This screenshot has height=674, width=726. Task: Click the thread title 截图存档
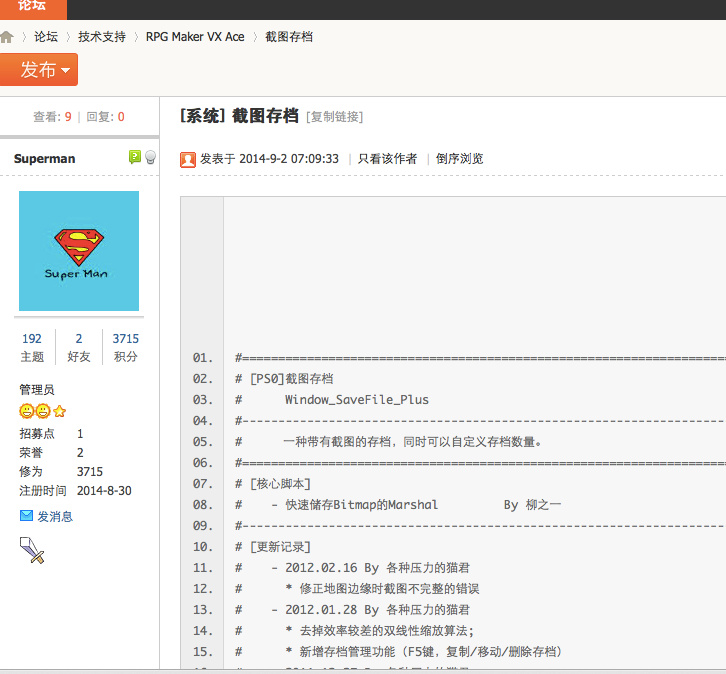pyautogui.click(x=265, y=116)
